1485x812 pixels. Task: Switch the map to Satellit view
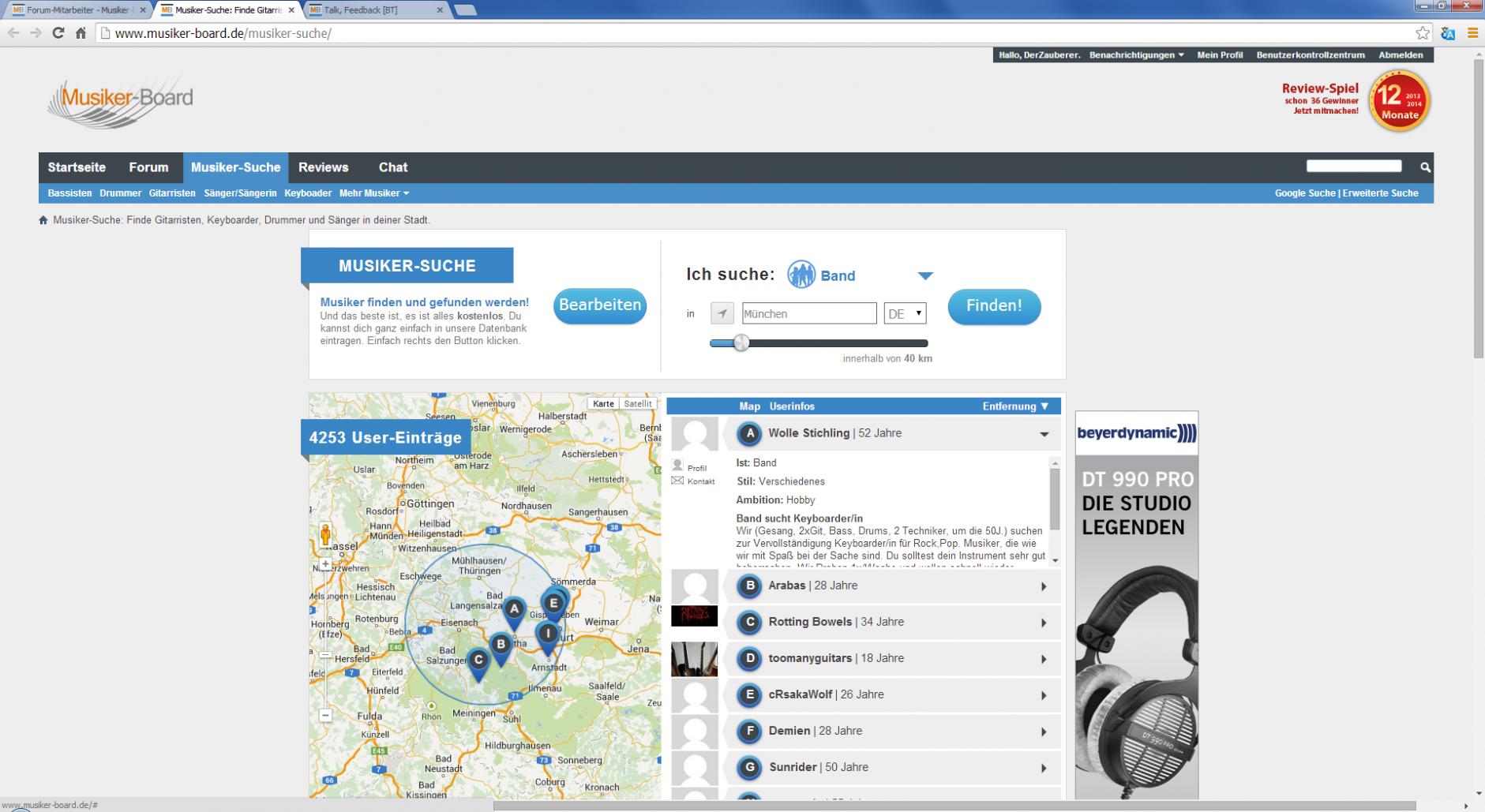638,403
